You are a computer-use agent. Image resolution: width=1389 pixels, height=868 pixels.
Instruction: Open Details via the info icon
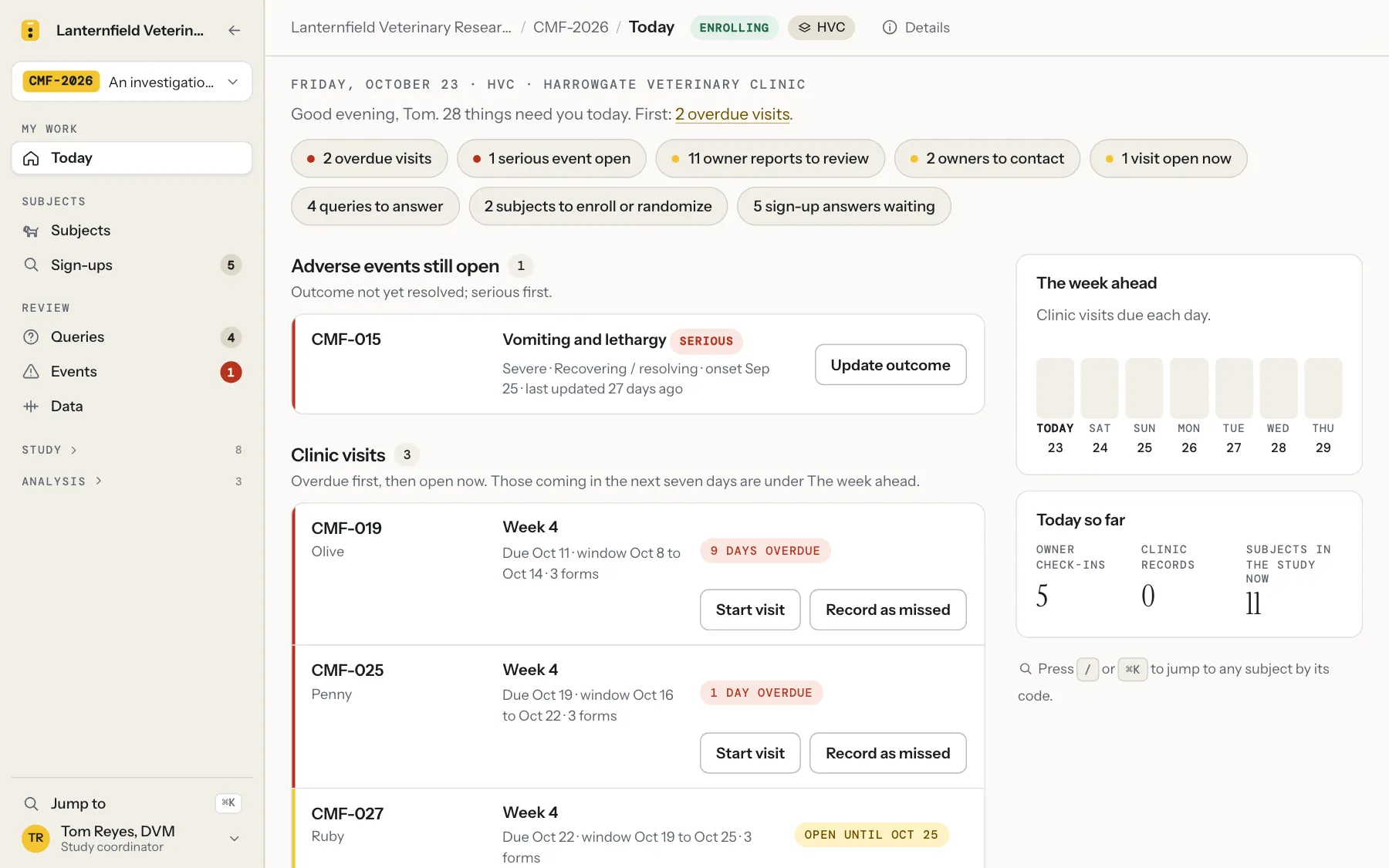tap(916, 28)
